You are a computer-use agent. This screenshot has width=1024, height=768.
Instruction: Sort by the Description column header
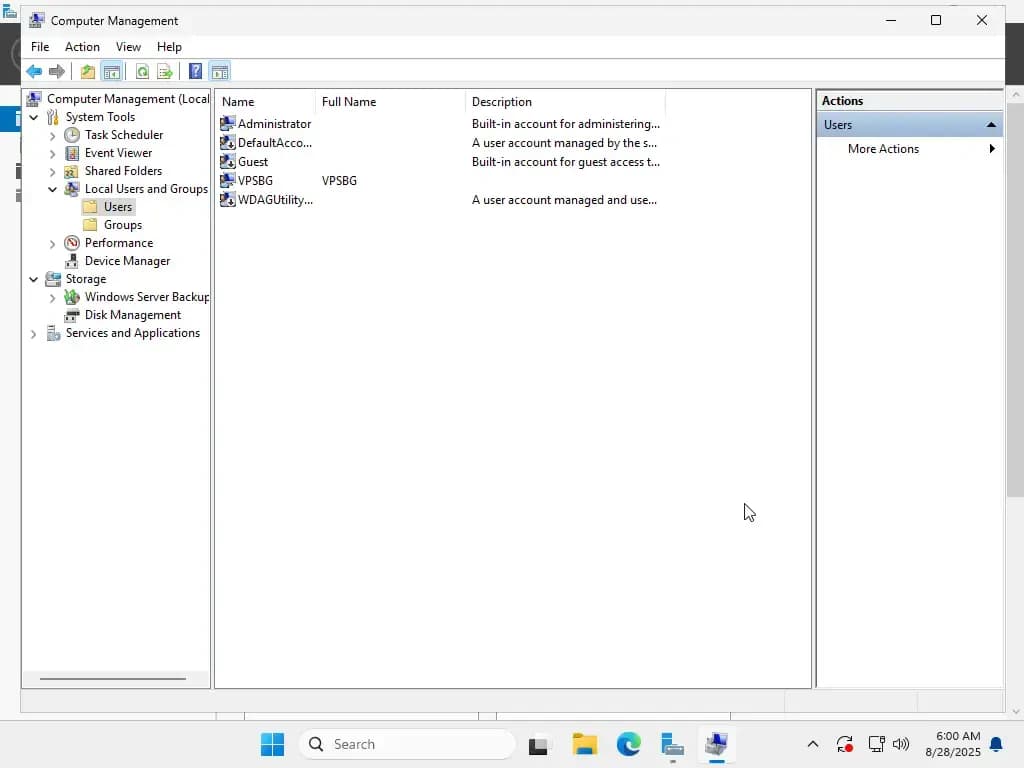[x=566, y=102]
